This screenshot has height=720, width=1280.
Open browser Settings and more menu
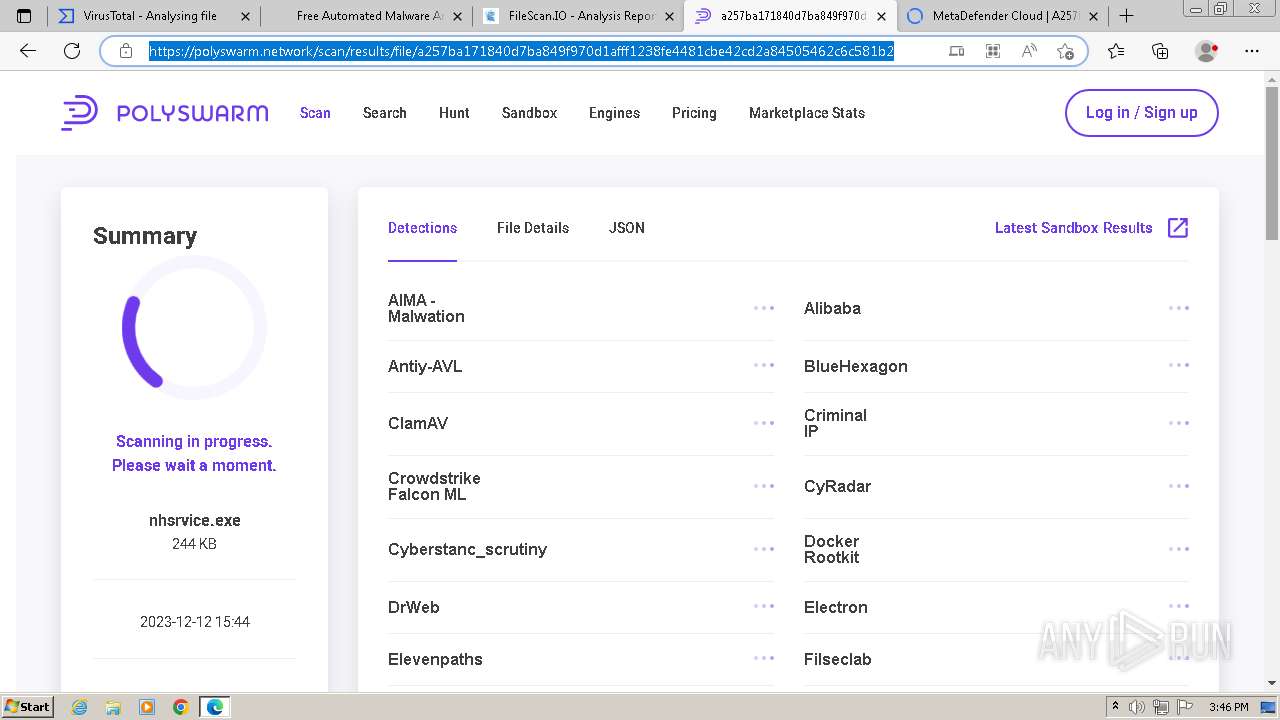1252,51
